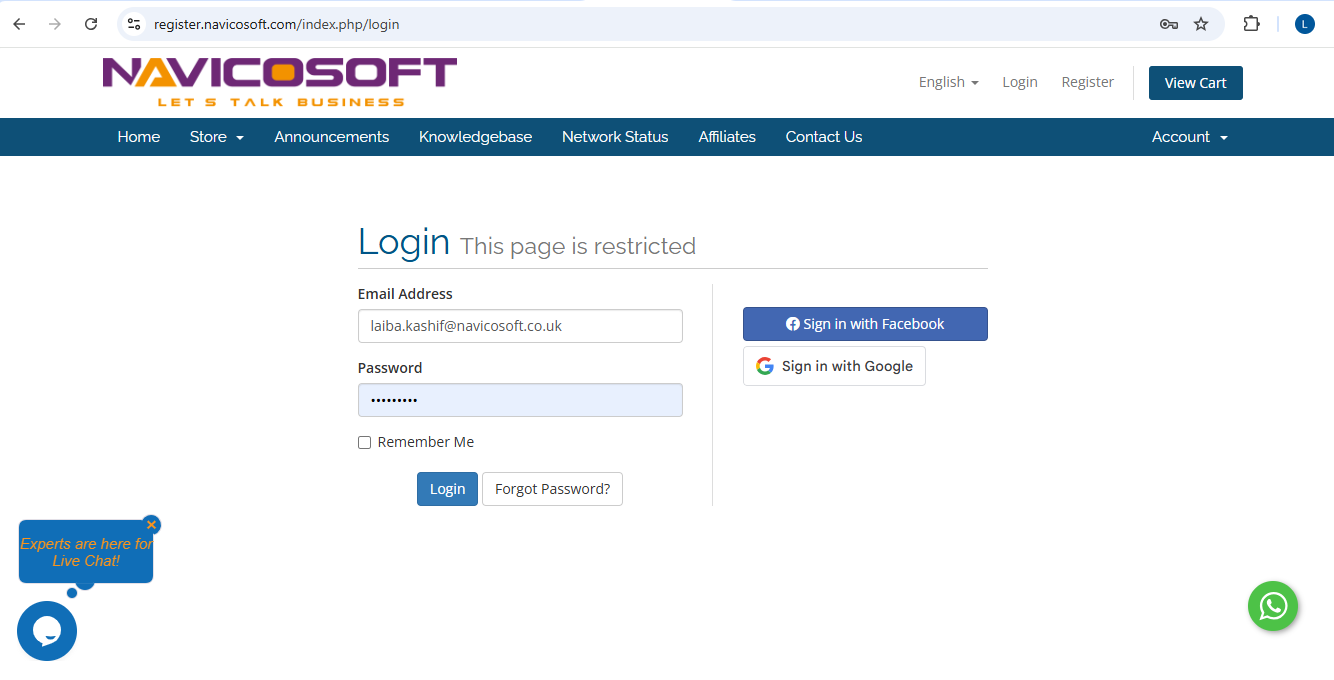Click the Forgot Password? button
1334x680 pixels.
tap(552, 489)
